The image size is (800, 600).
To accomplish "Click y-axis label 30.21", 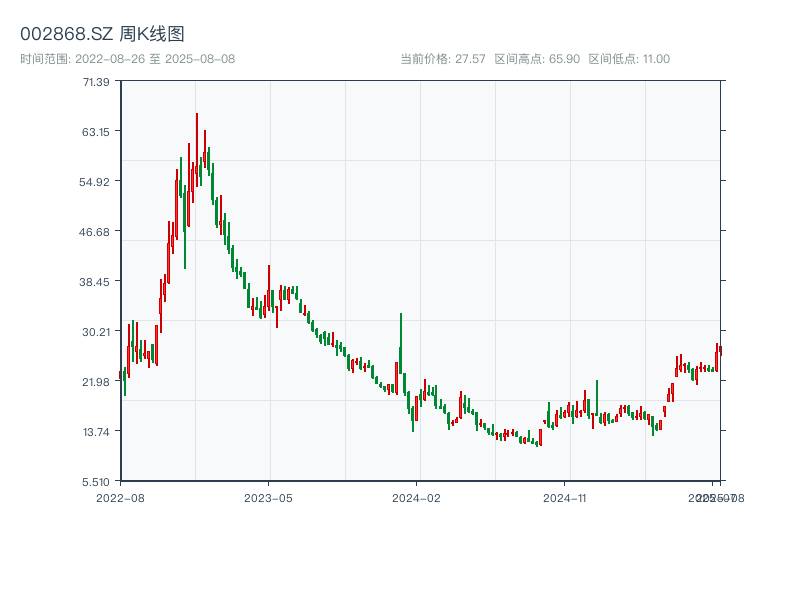I will pos(96,332).
